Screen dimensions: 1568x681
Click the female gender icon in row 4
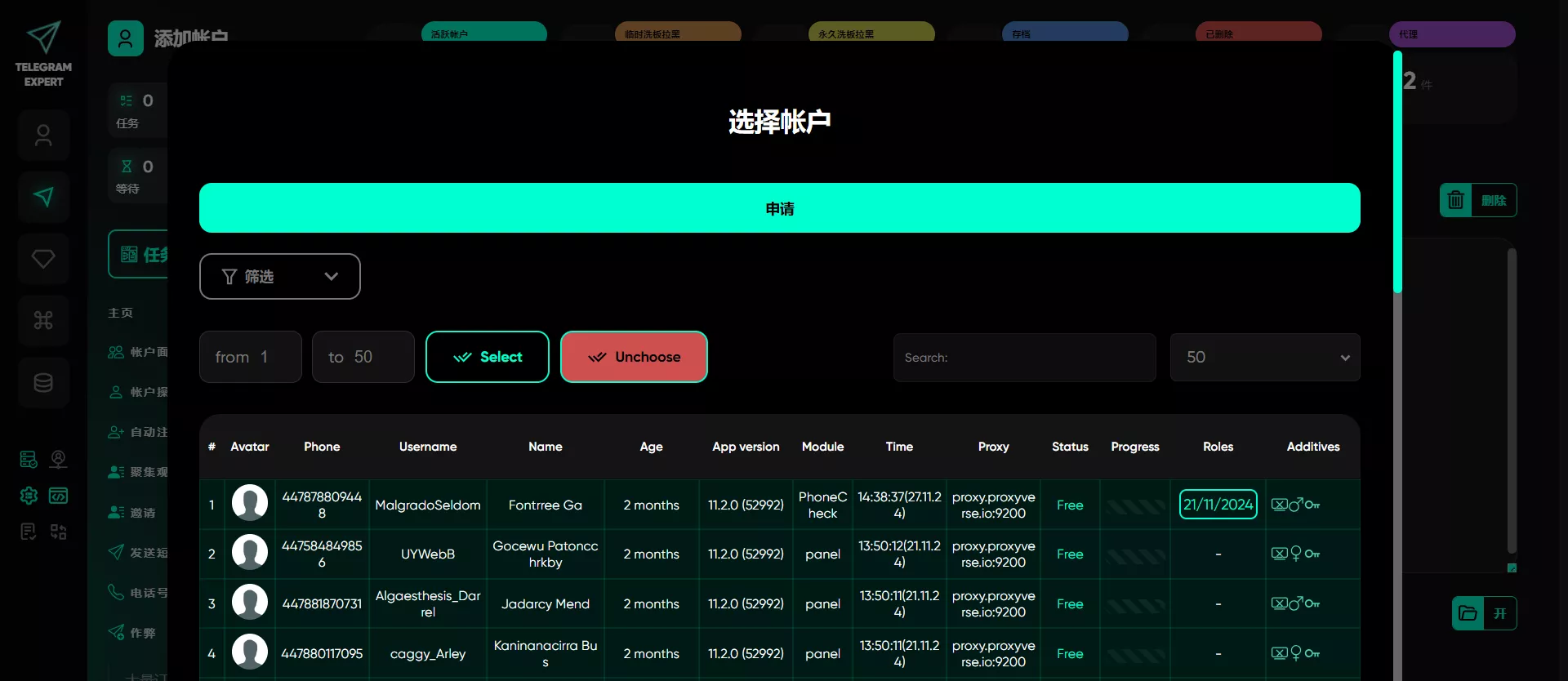click(1296, 653)
